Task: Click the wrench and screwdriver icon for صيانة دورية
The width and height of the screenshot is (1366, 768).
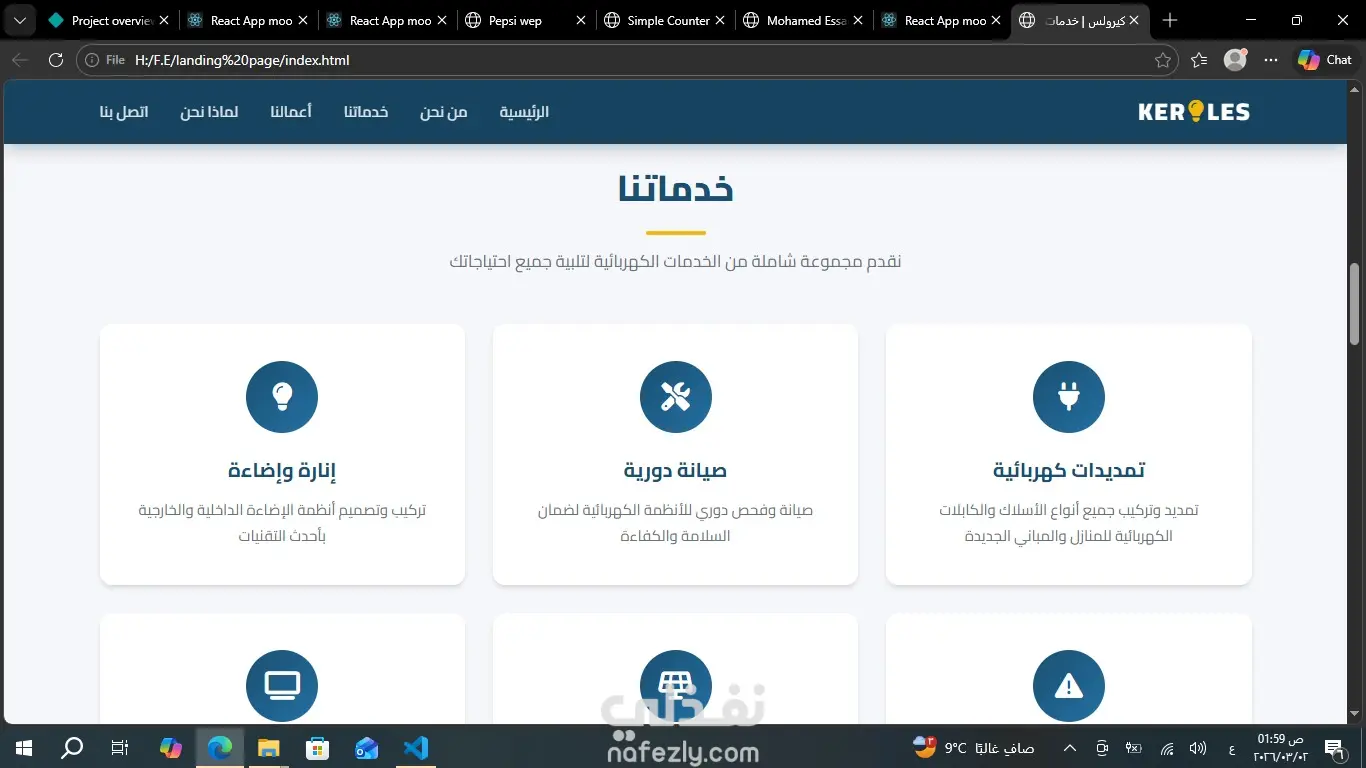Action: [x=676, y=397]
